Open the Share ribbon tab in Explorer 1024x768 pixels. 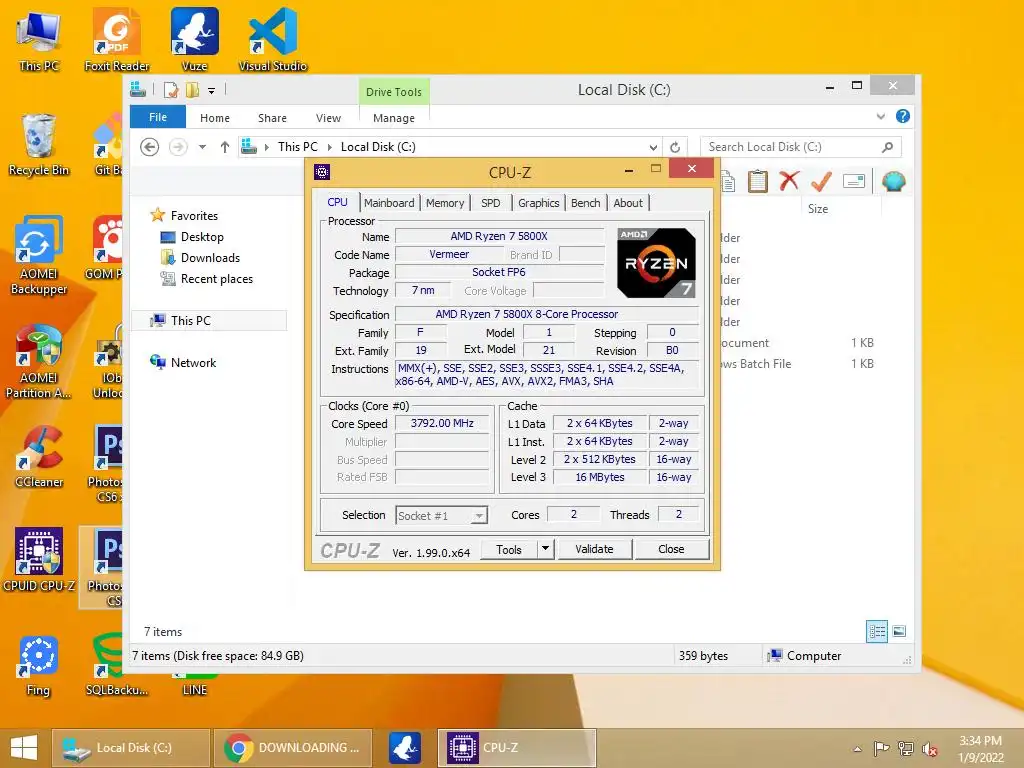coord(272,118)
